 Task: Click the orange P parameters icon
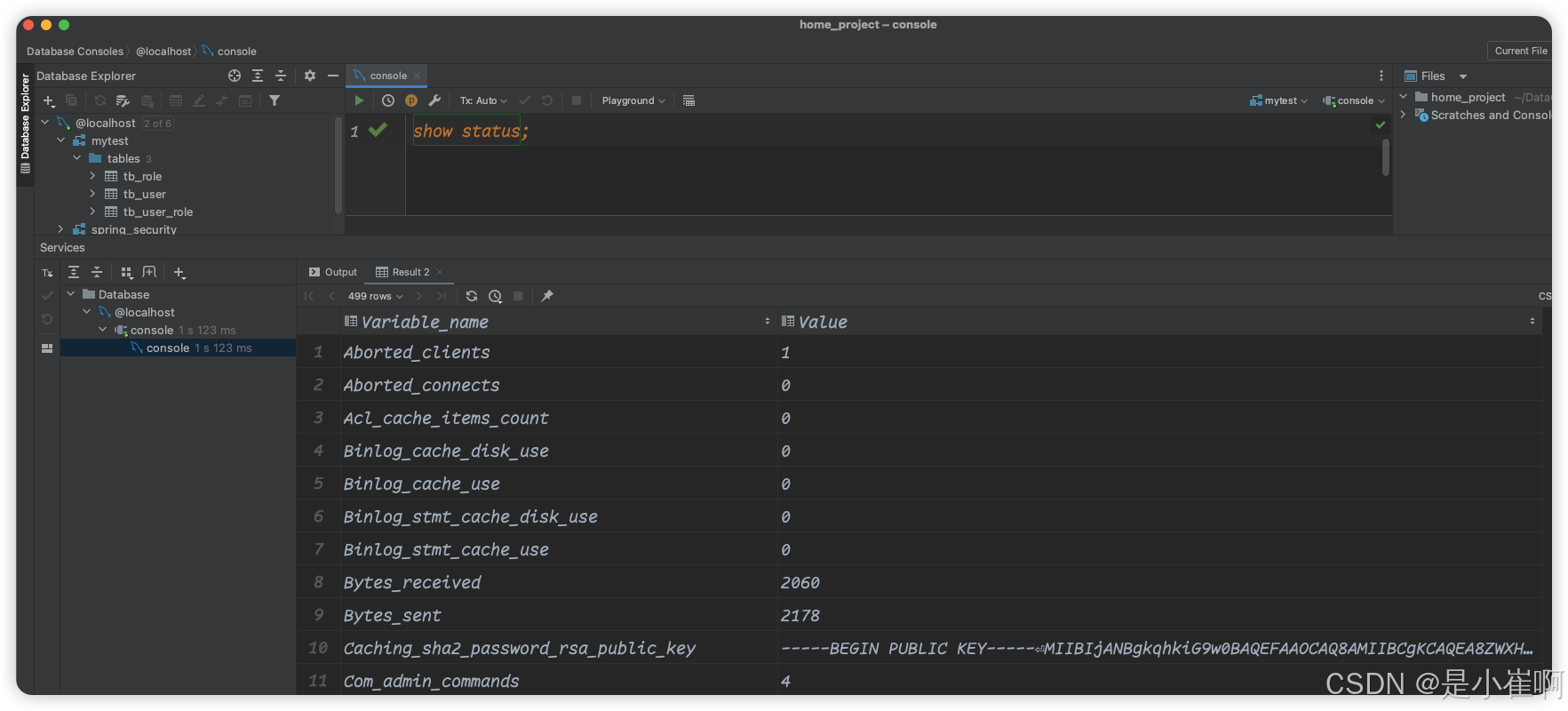(411, 100)
